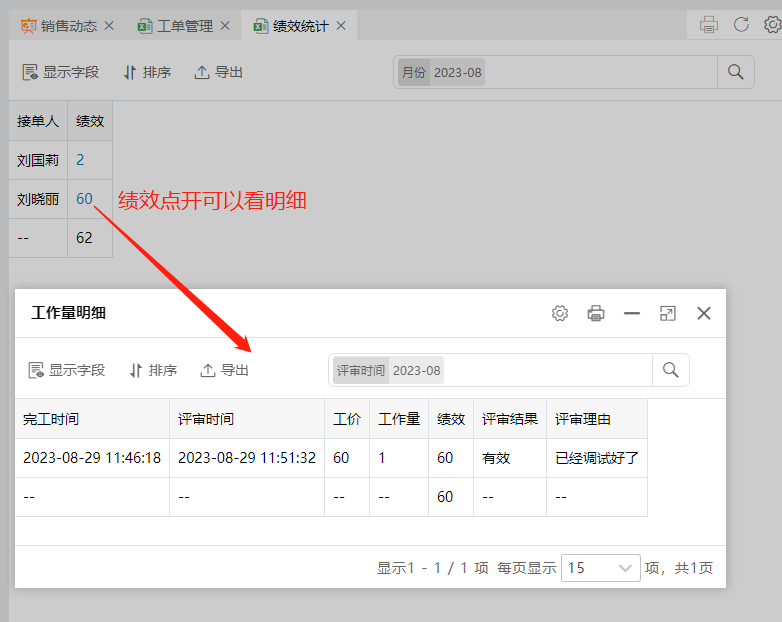Close the 工单管理 tab
The height and width of the screenshot is (622, 782).
(225, 26)
